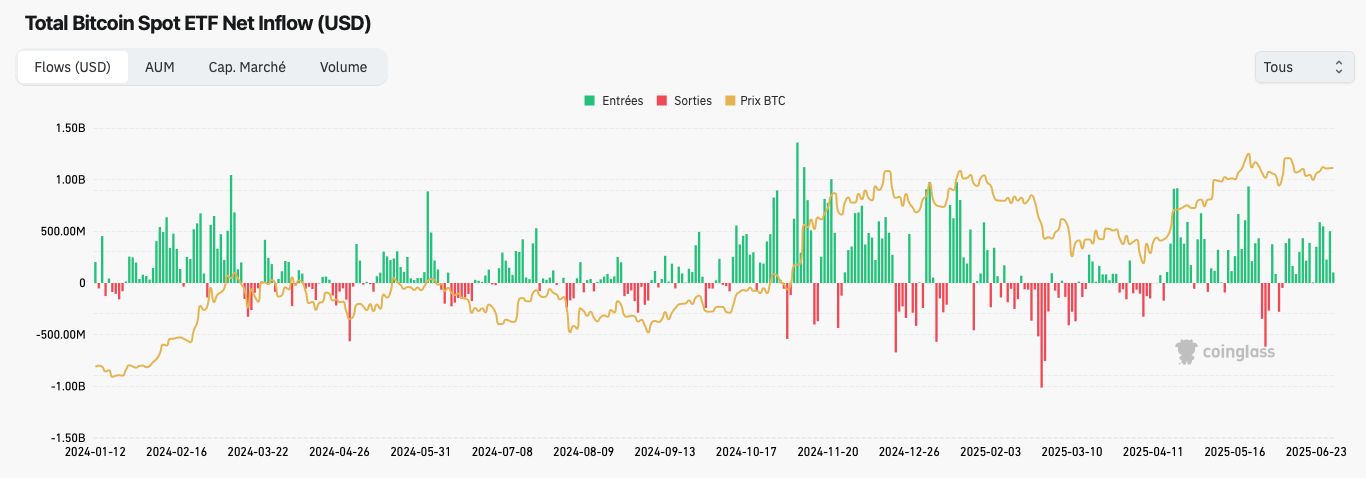Open the Cap. Marché tab
The image size is (1366, 478).
247,67
